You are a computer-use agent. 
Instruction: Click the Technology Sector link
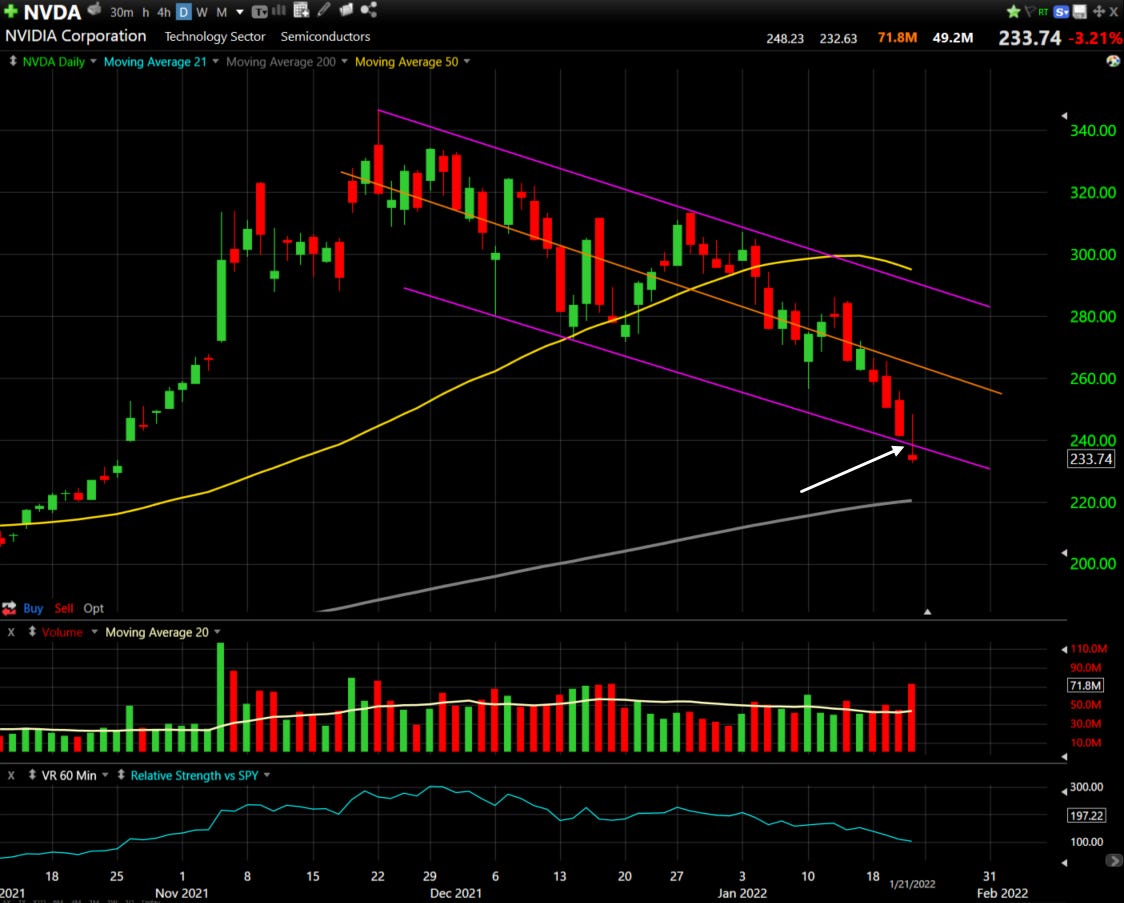(215, 37)
